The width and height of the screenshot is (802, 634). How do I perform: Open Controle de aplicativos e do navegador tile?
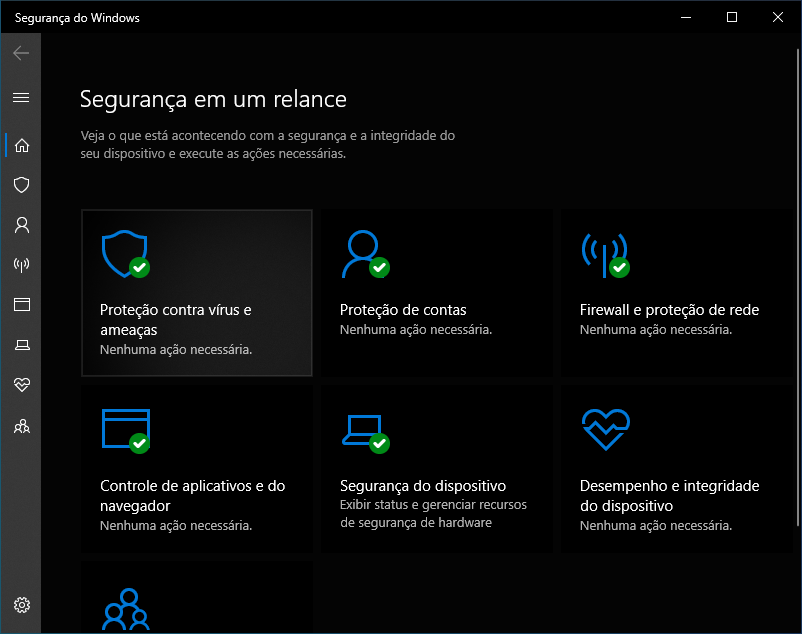[x=197, y=469]
